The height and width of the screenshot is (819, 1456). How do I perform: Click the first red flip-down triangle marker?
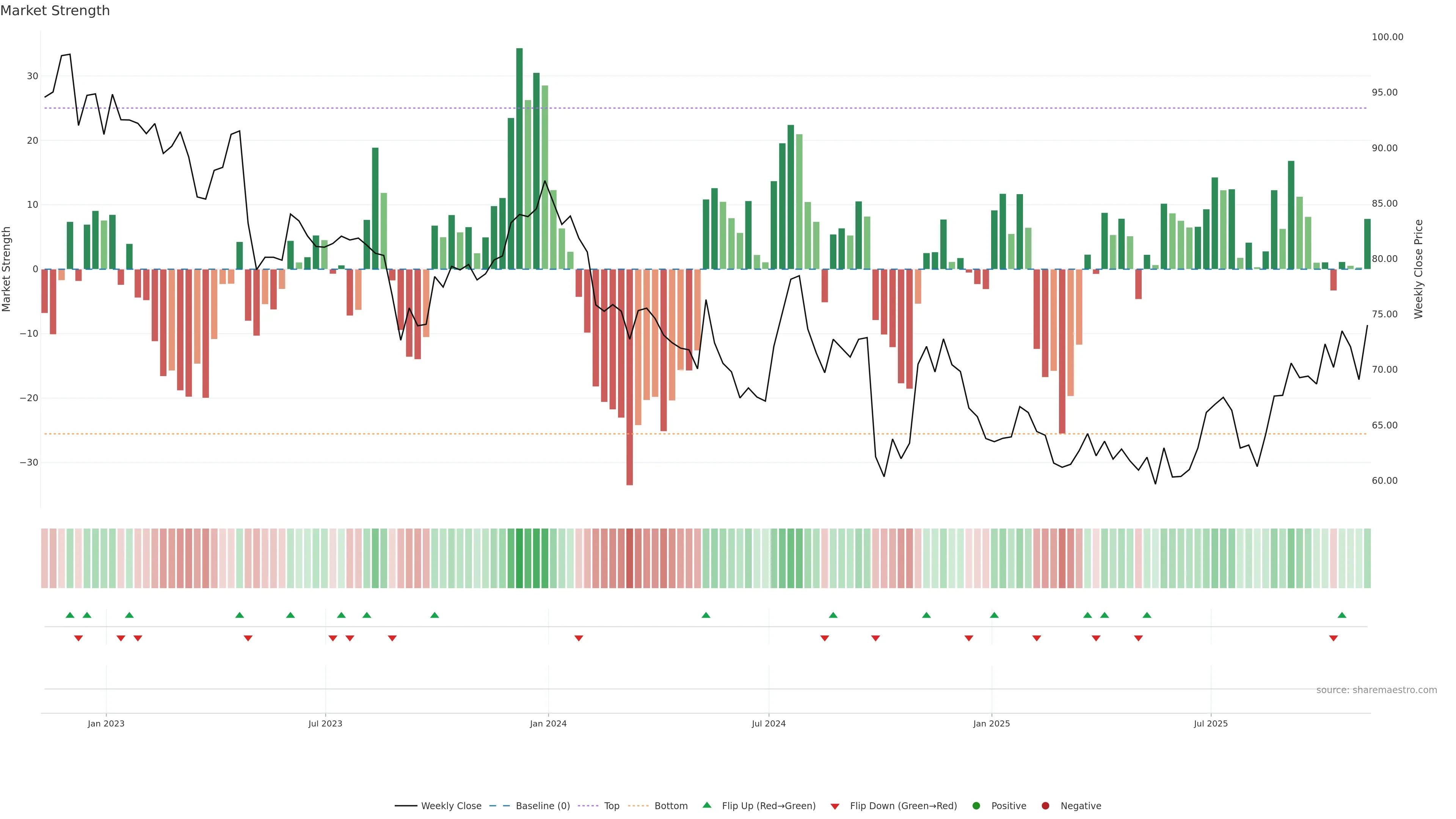point(78,638)
